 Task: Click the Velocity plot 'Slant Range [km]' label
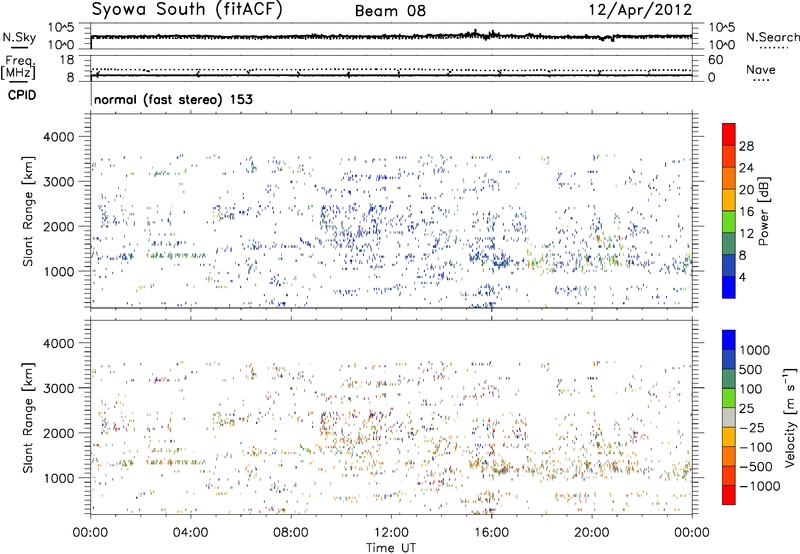pos(28,417)
